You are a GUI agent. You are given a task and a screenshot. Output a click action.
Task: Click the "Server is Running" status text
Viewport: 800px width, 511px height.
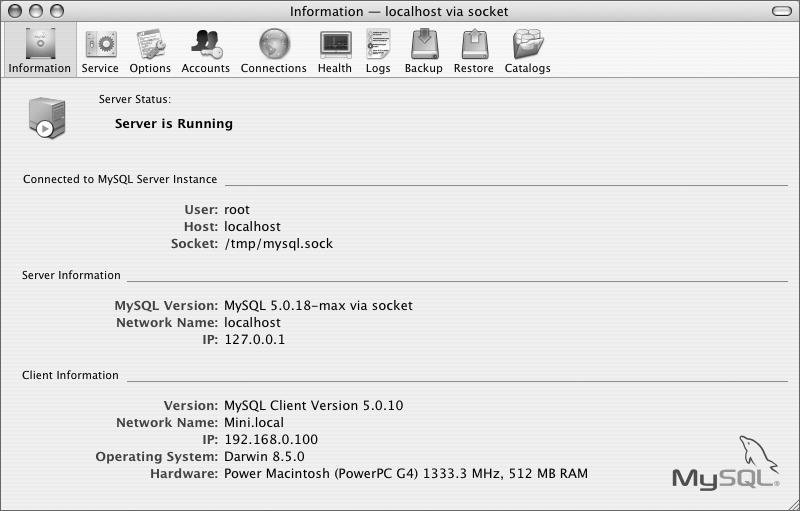[x=174, y=124]
